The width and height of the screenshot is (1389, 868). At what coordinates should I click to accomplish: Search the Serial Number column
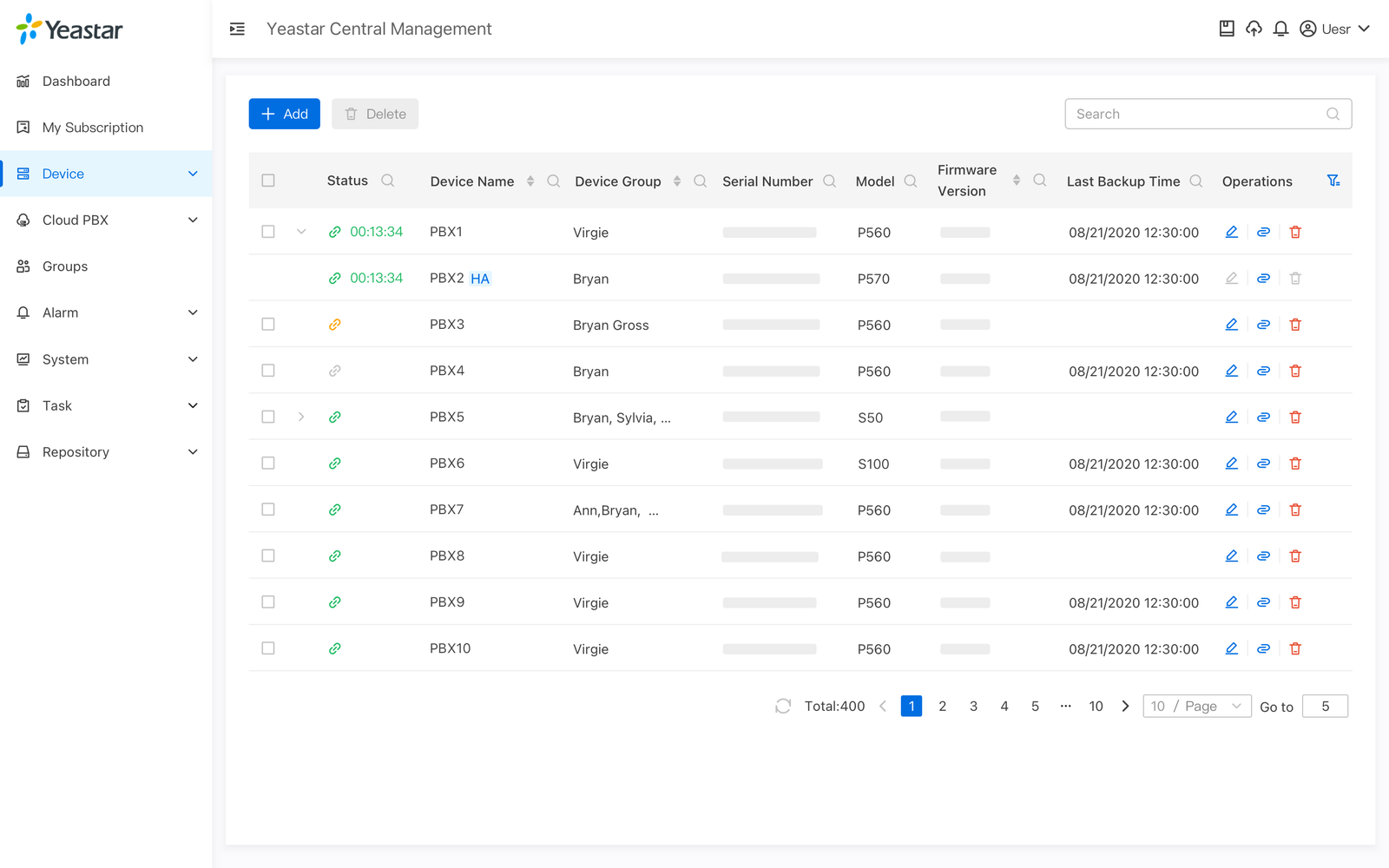point(830,181)
